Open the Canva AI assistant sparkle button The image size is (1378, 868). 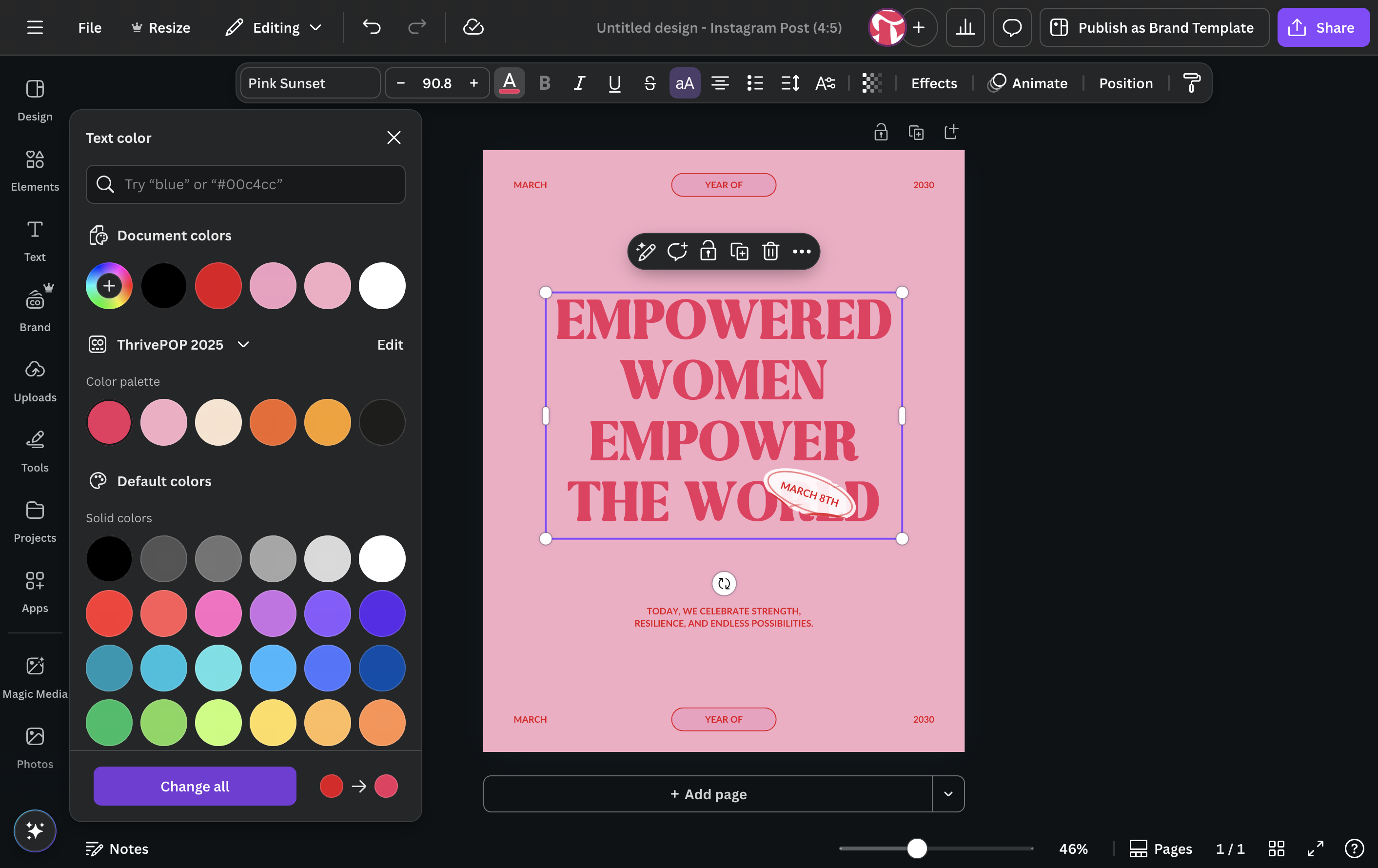click(35, 830)
